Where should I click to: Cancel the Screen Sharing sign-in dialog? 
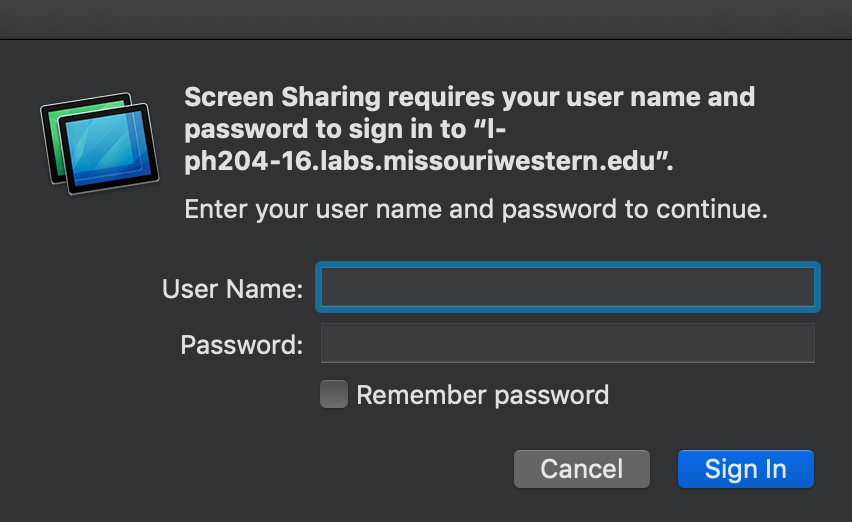(581, 469)
